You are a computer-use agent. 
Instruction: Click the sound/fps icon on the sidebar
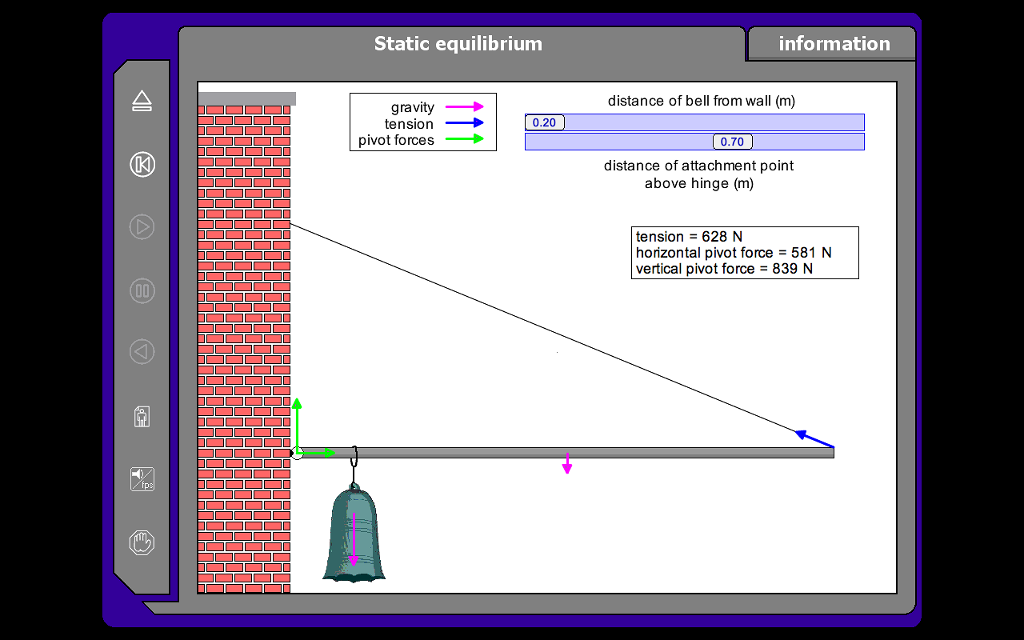pyautogui.click(x=141, y=478)
